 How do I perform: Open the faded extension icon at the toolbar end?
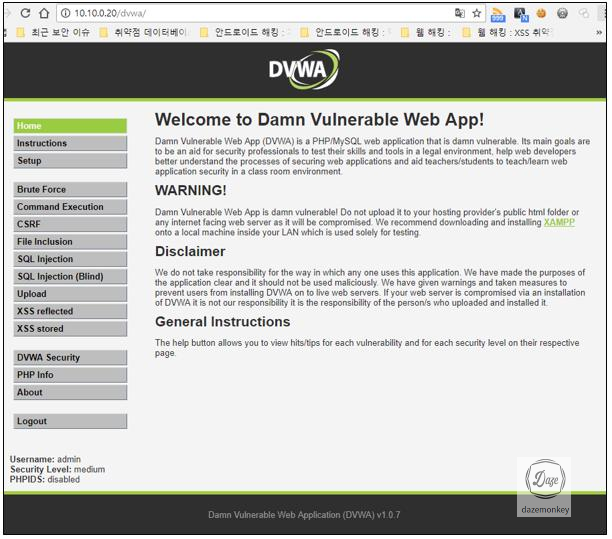coord(584,14)
